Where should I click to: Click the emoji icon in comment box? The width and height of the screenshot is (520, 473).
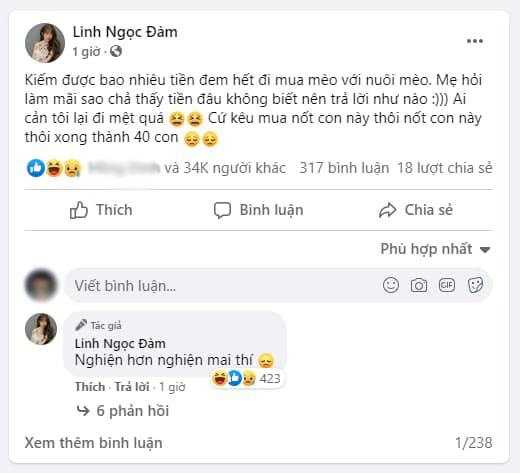pos(391,285)
